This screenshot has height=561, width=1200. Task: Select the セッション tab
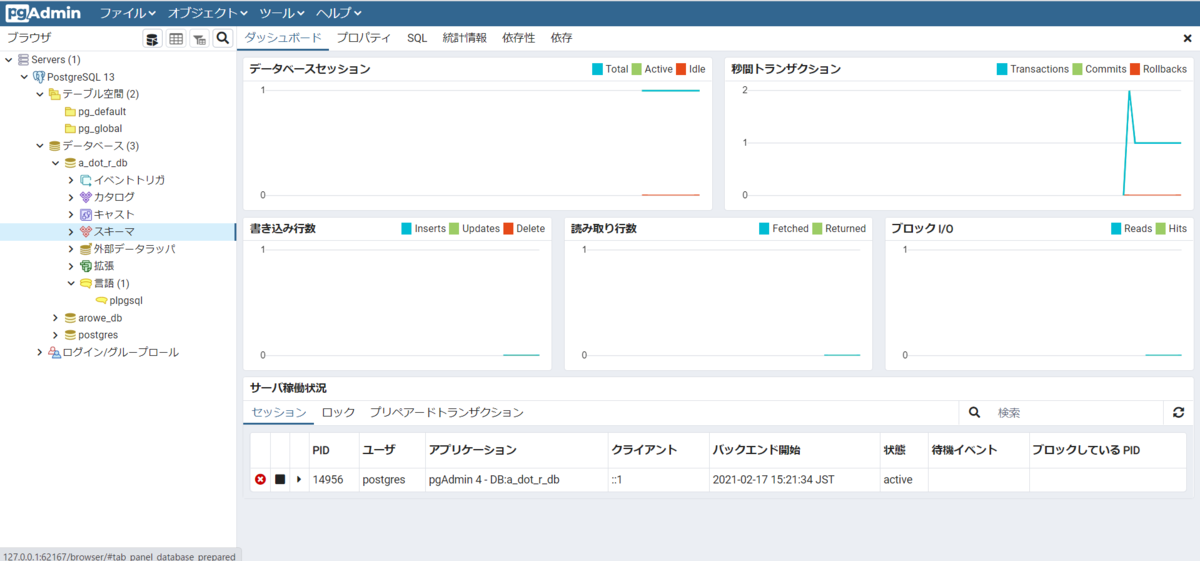click(x=279, y=412)
